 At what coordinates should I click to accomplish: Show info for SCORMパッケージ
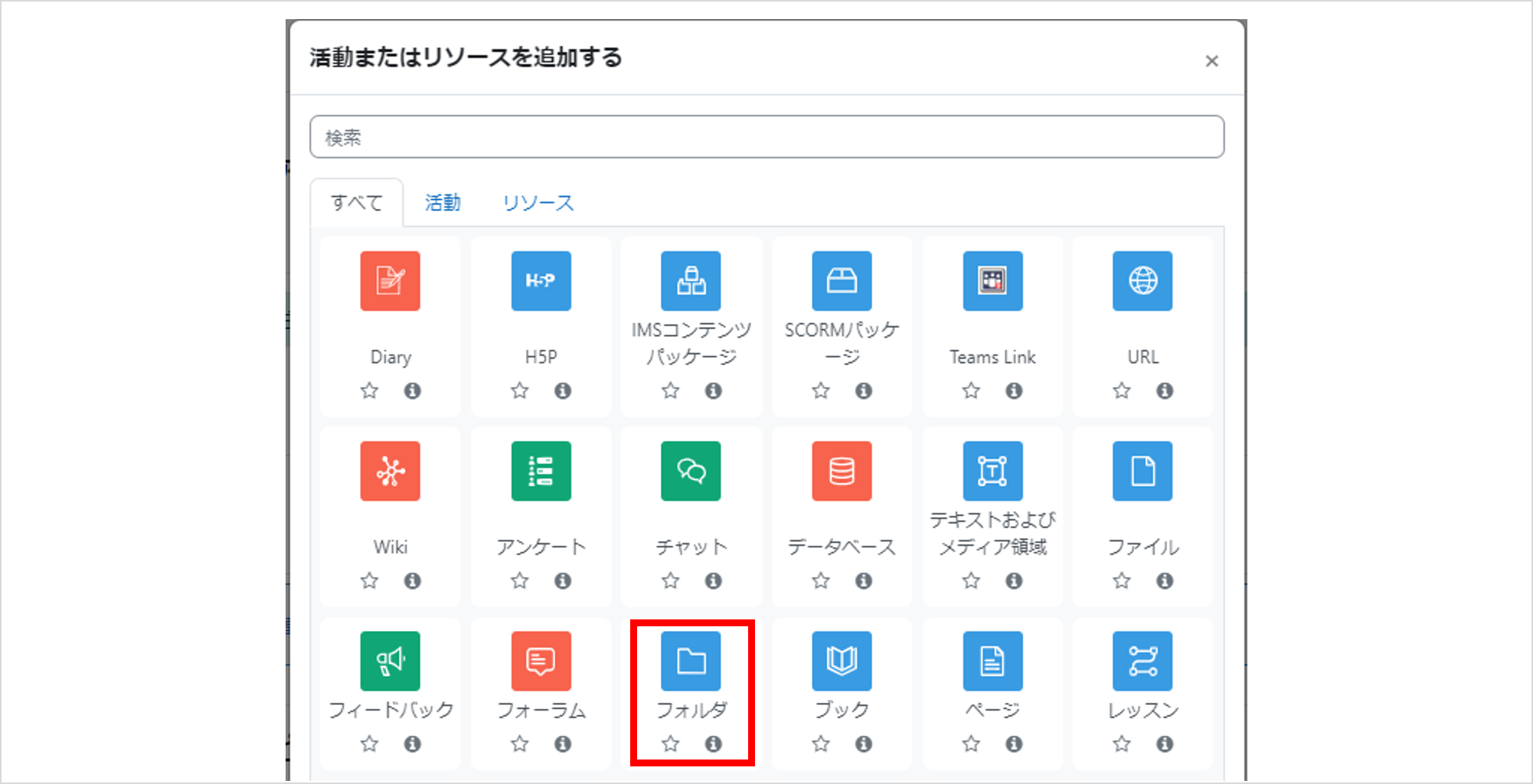coord(864,390)
